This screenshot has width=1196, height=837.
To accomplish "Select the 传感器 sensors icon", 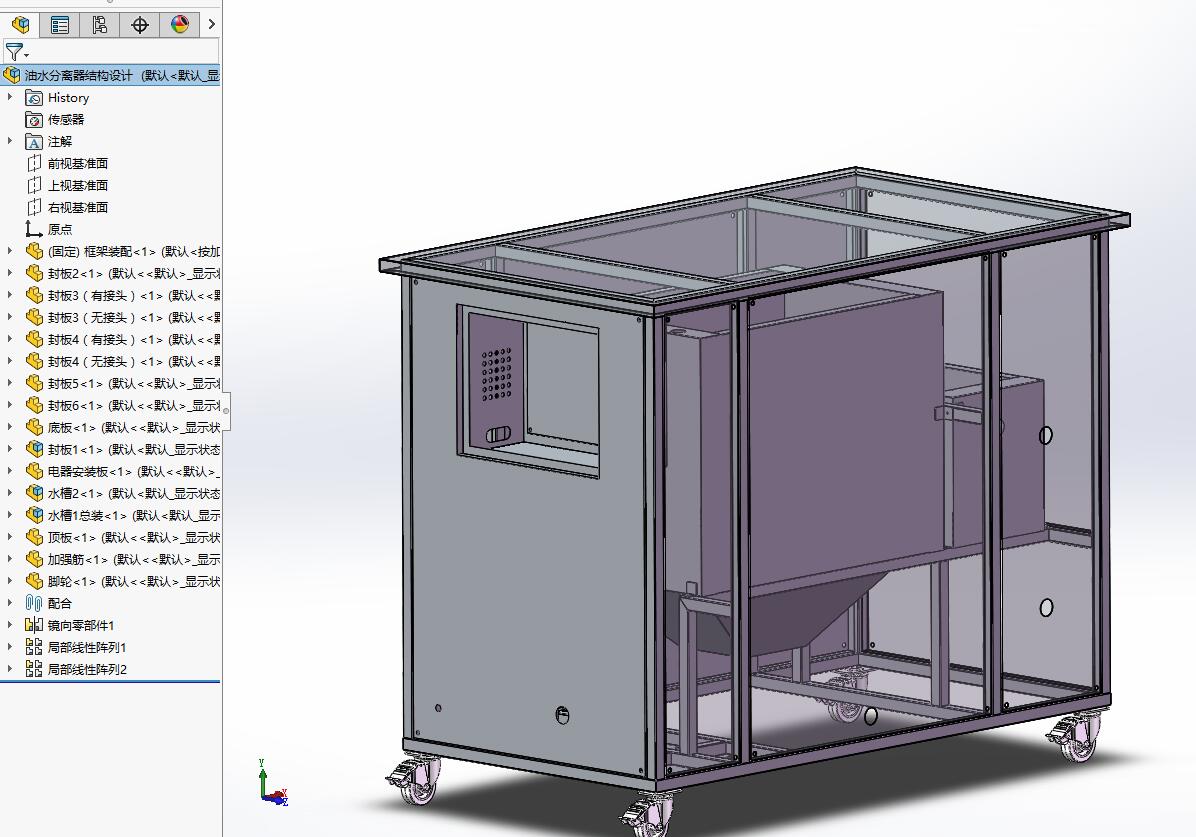I will pyautogui.click(x=34, y=120).
